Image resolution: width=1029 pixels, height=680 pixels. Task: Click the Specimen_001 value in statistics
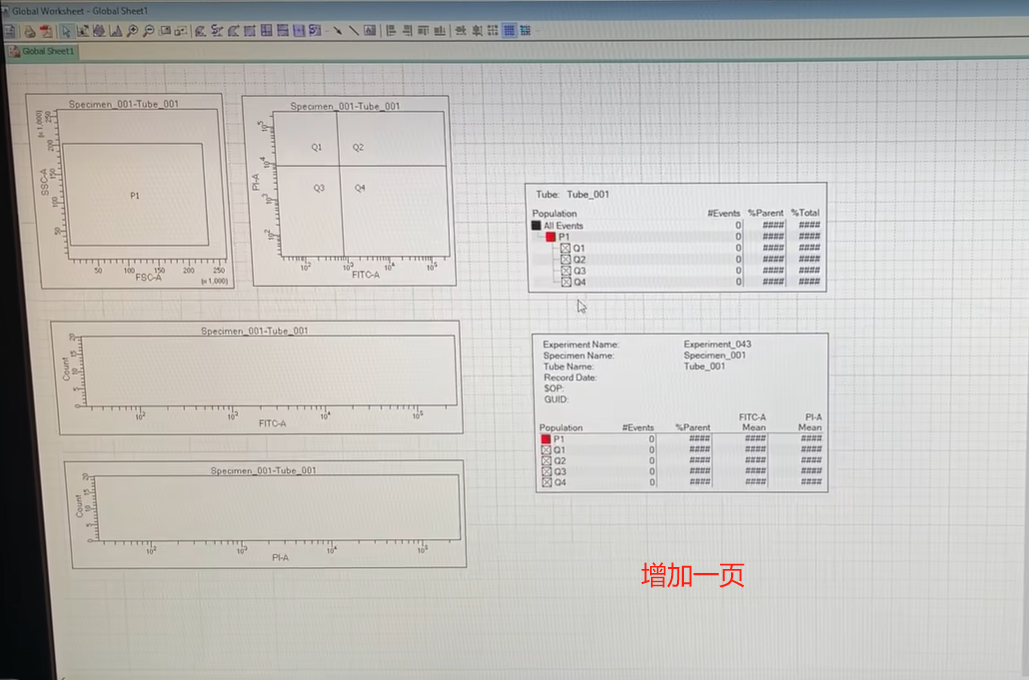(x=715, y=355)
